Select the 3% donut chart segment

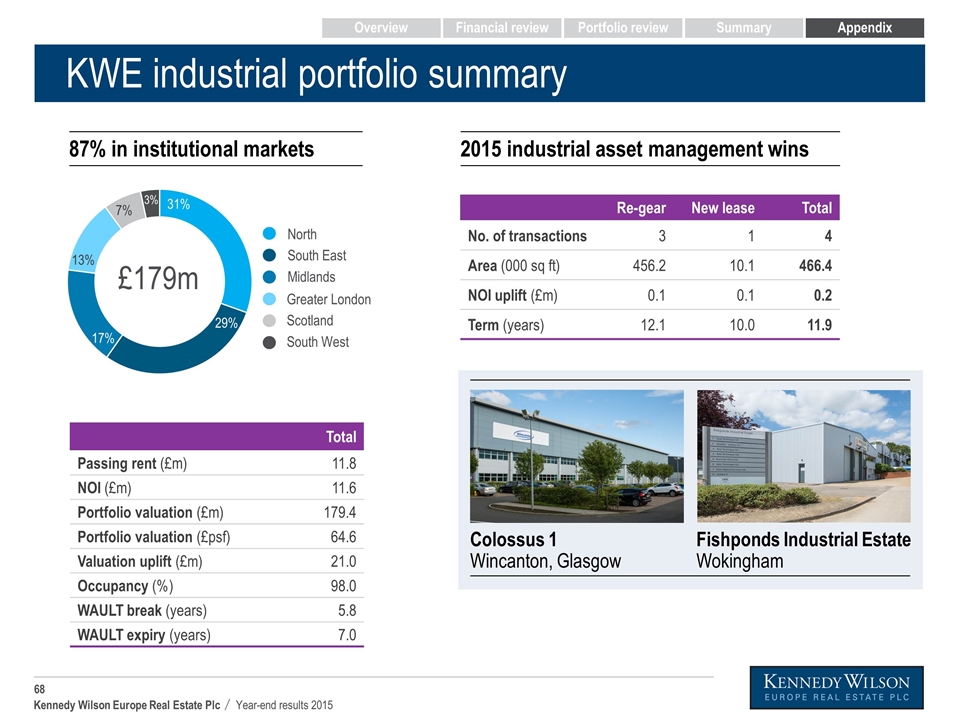[151, 202]
